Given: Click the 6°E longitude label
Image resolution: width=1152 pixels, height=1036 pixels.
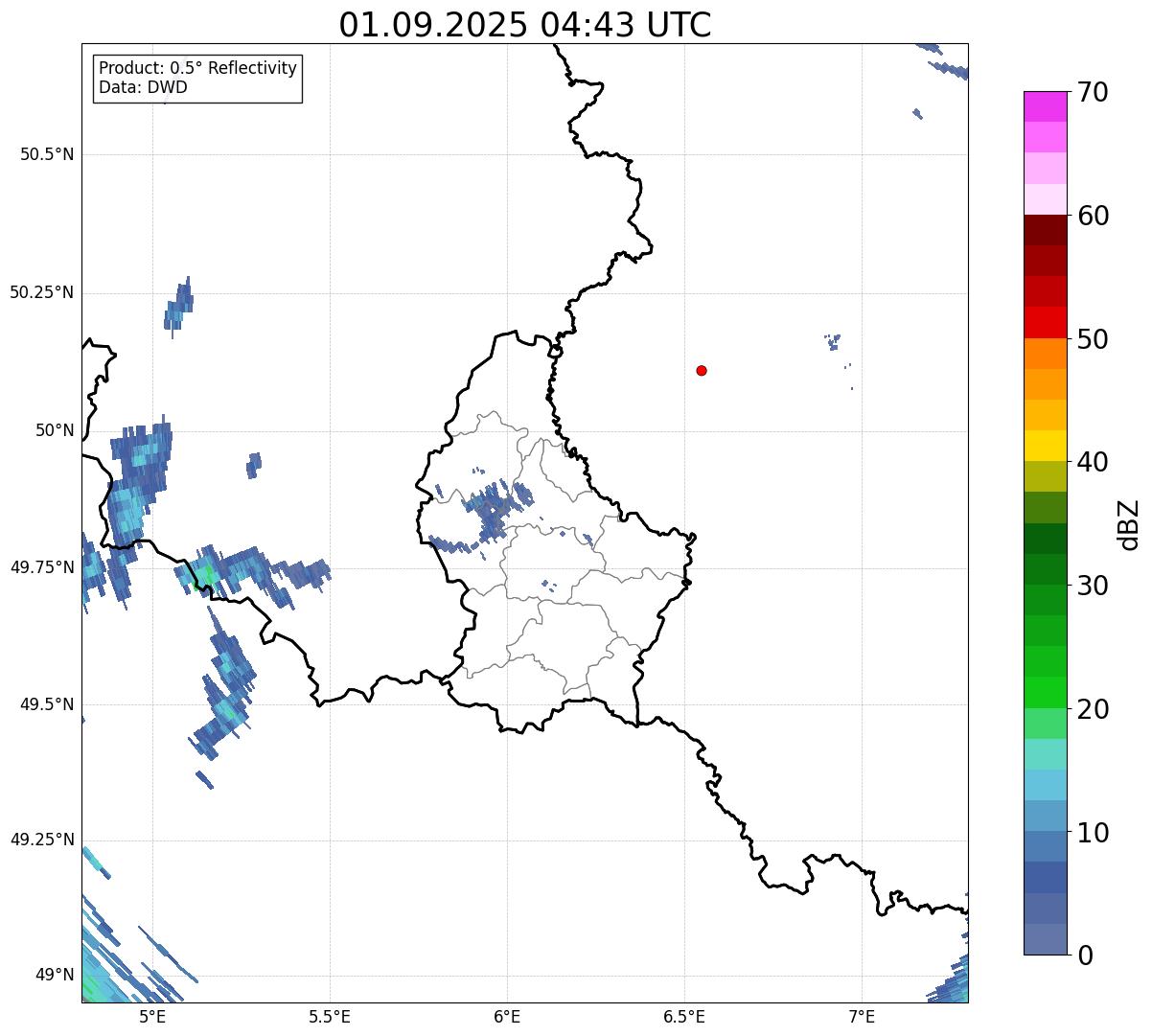Looking at the screenshot, I should 507,1017.
